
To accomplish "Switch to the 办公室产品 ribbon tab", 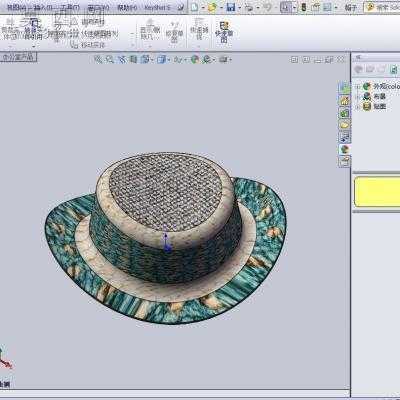I will tap(18, 57).
